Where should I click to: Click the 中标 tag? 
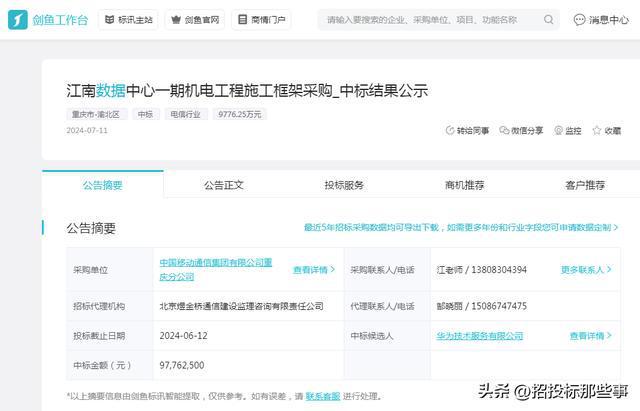[x=145, y=114]
